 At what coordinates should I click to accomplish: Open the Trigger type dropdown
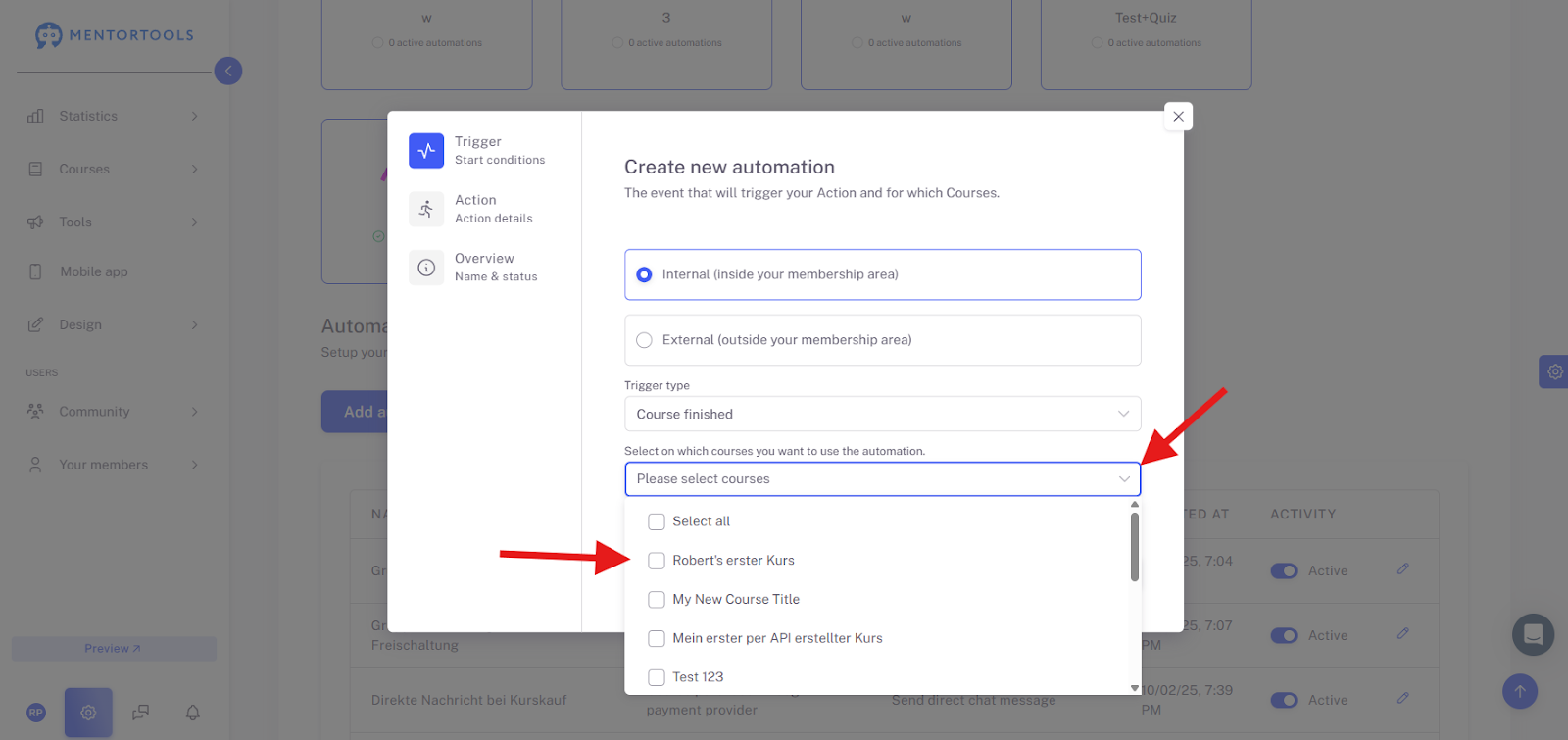tap(882, 414)
